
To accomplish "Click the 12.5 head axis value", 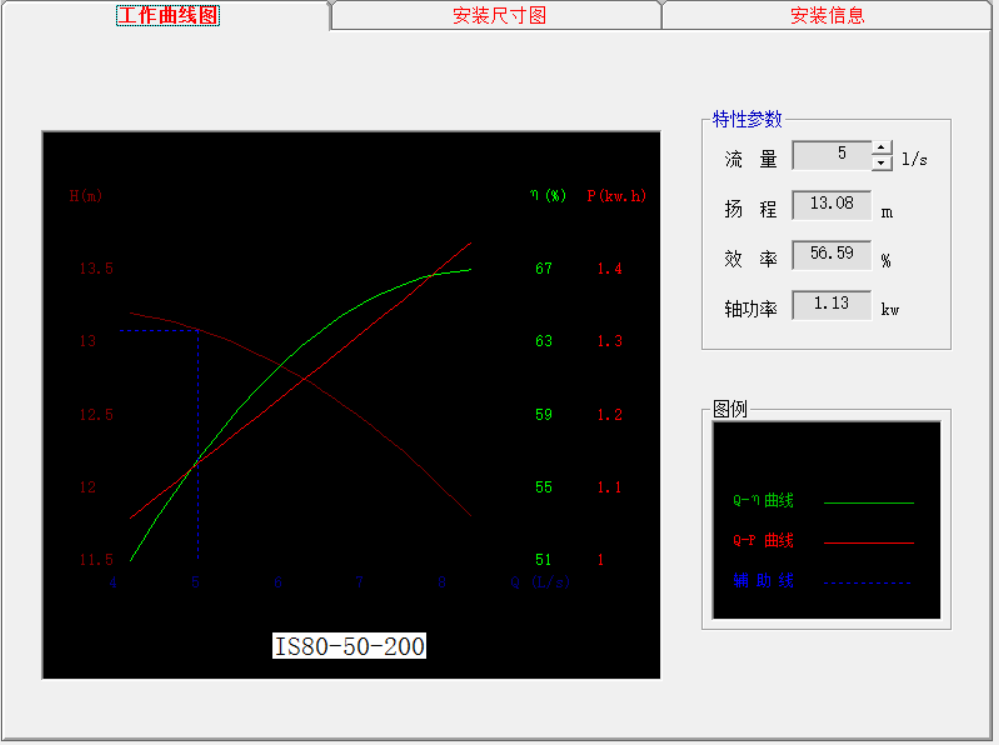I will tap(96, 415).
